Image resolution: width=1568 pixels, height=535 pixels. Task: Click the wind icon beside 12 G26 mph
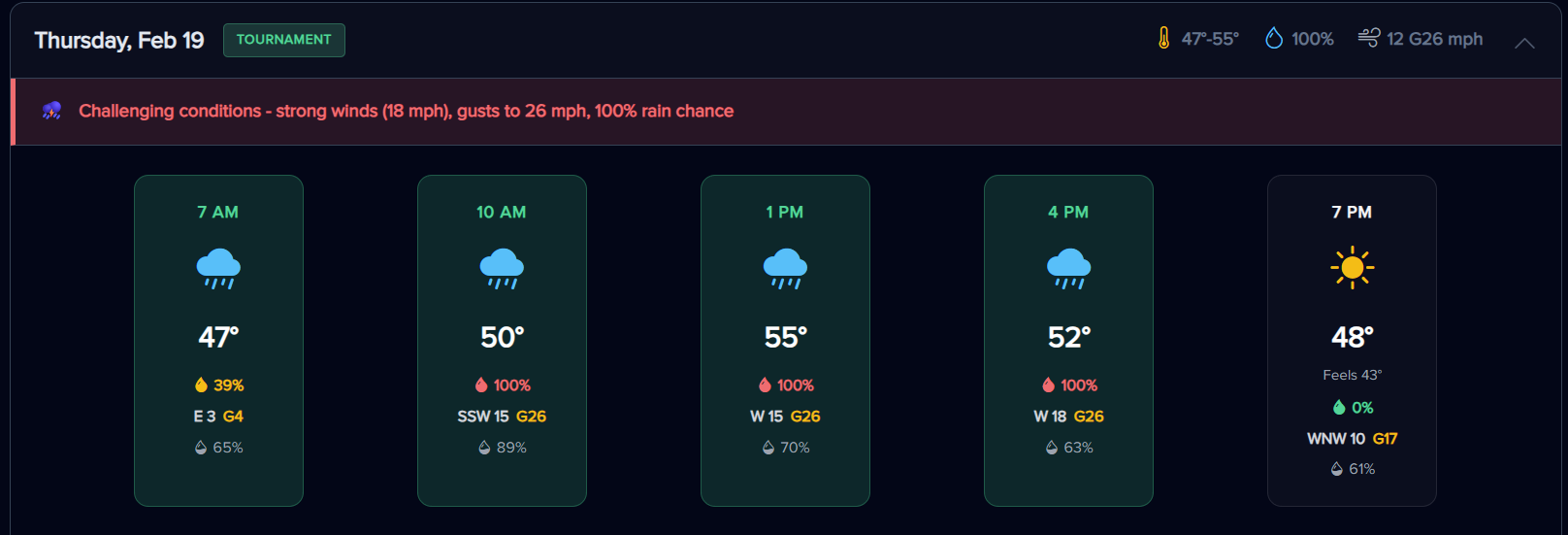click(x=1368, y=39)
